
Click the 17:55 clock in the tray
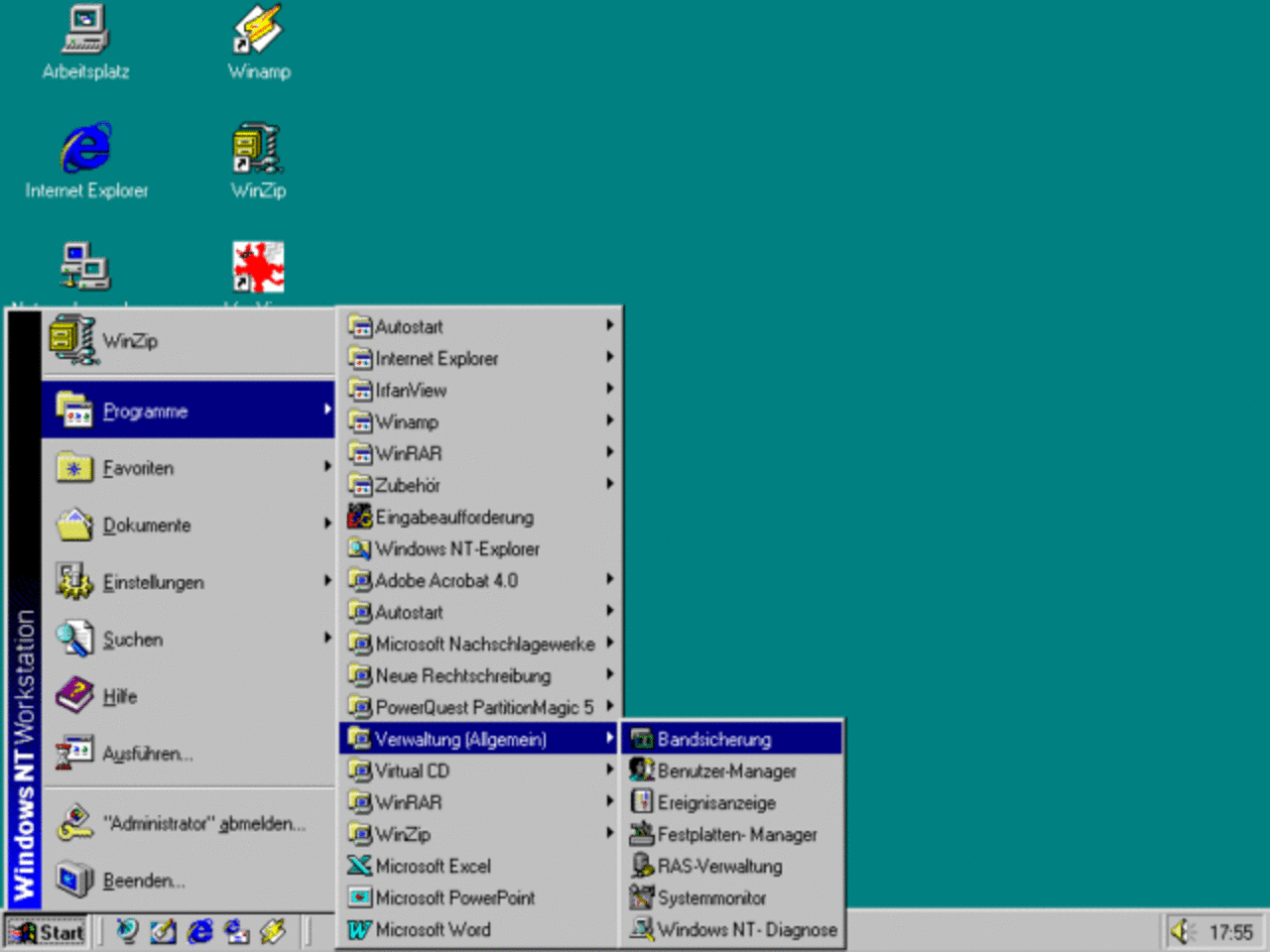pyautogui.click(x=1230, y=932)
